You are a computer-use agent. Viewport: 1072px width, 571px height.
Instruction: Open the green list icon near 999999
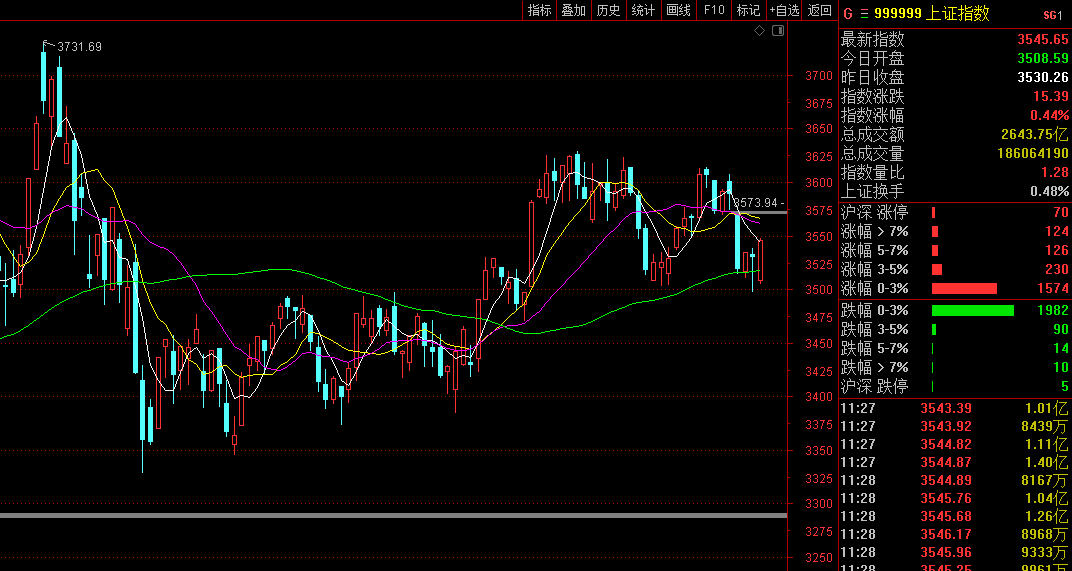(864, 13)
